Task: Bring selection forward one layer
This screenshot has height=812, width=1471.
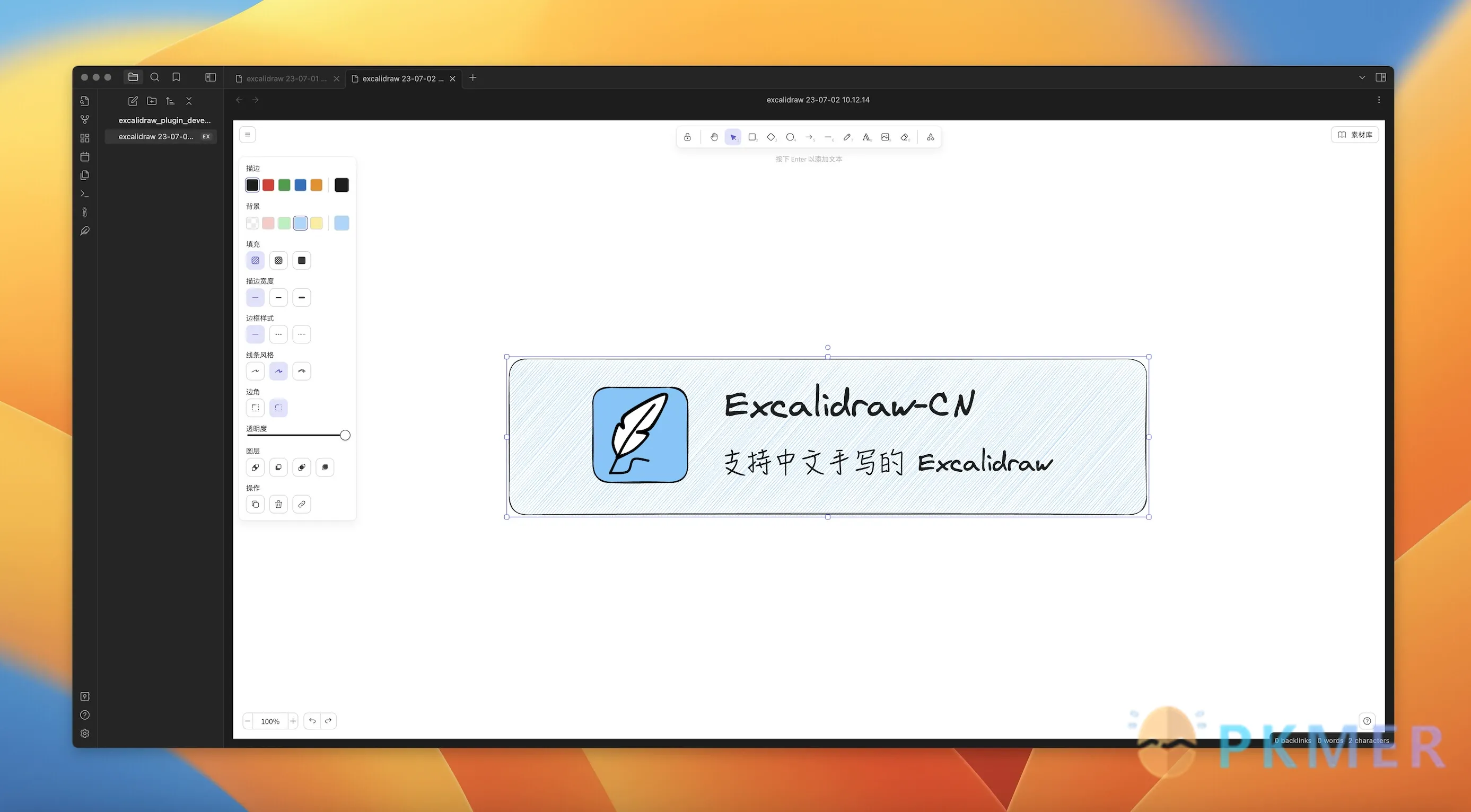Action: [x=302, y=467]
